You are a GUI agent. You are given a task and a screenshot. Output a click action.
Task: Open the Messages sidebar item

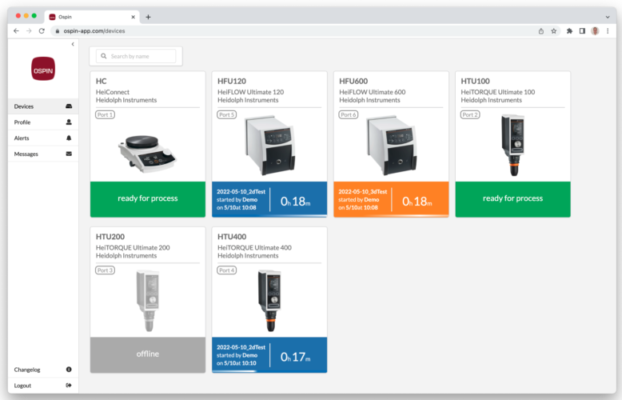coord(43,154)
